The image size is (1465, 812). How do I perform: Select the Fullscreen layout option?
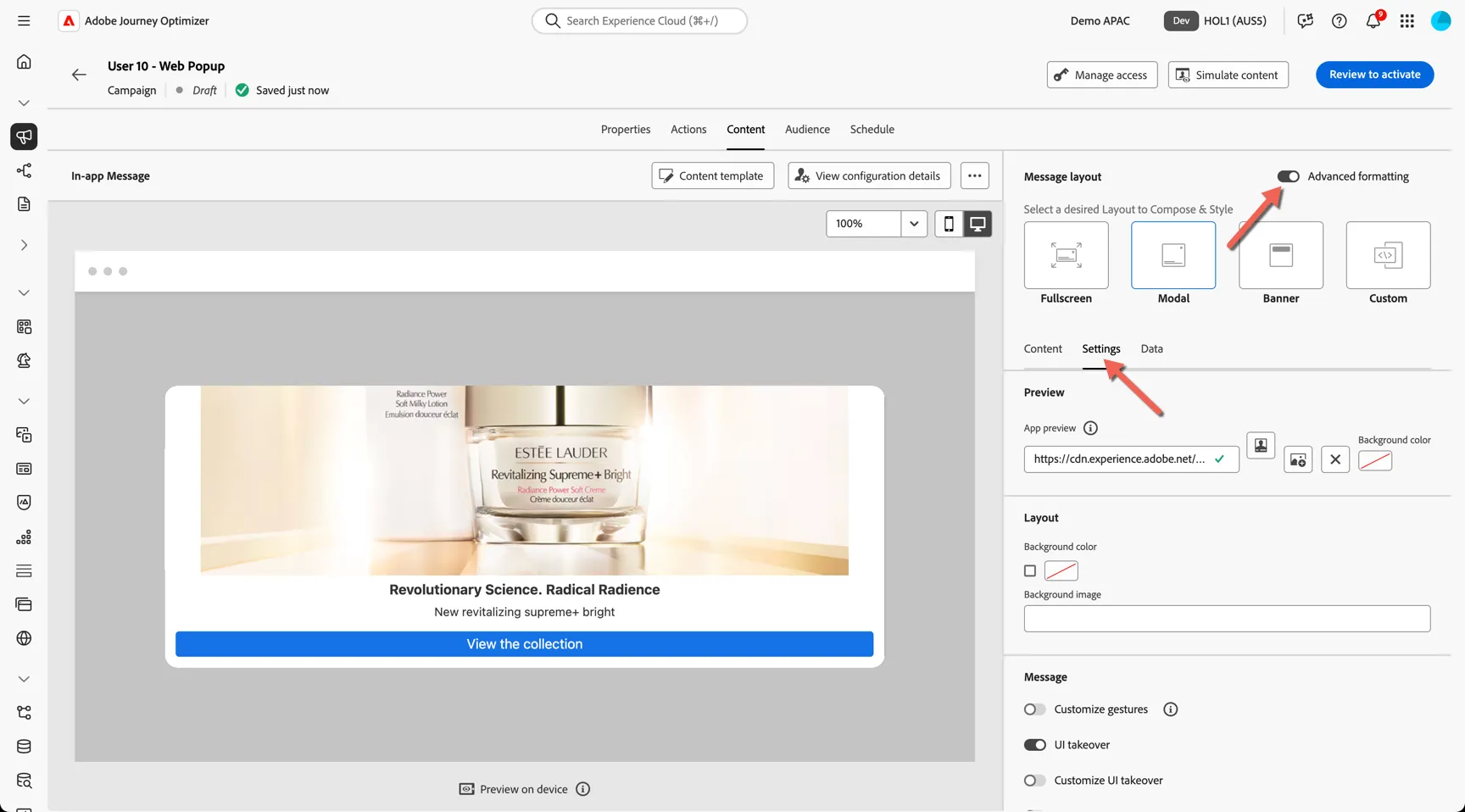[x=1067, y=255]
